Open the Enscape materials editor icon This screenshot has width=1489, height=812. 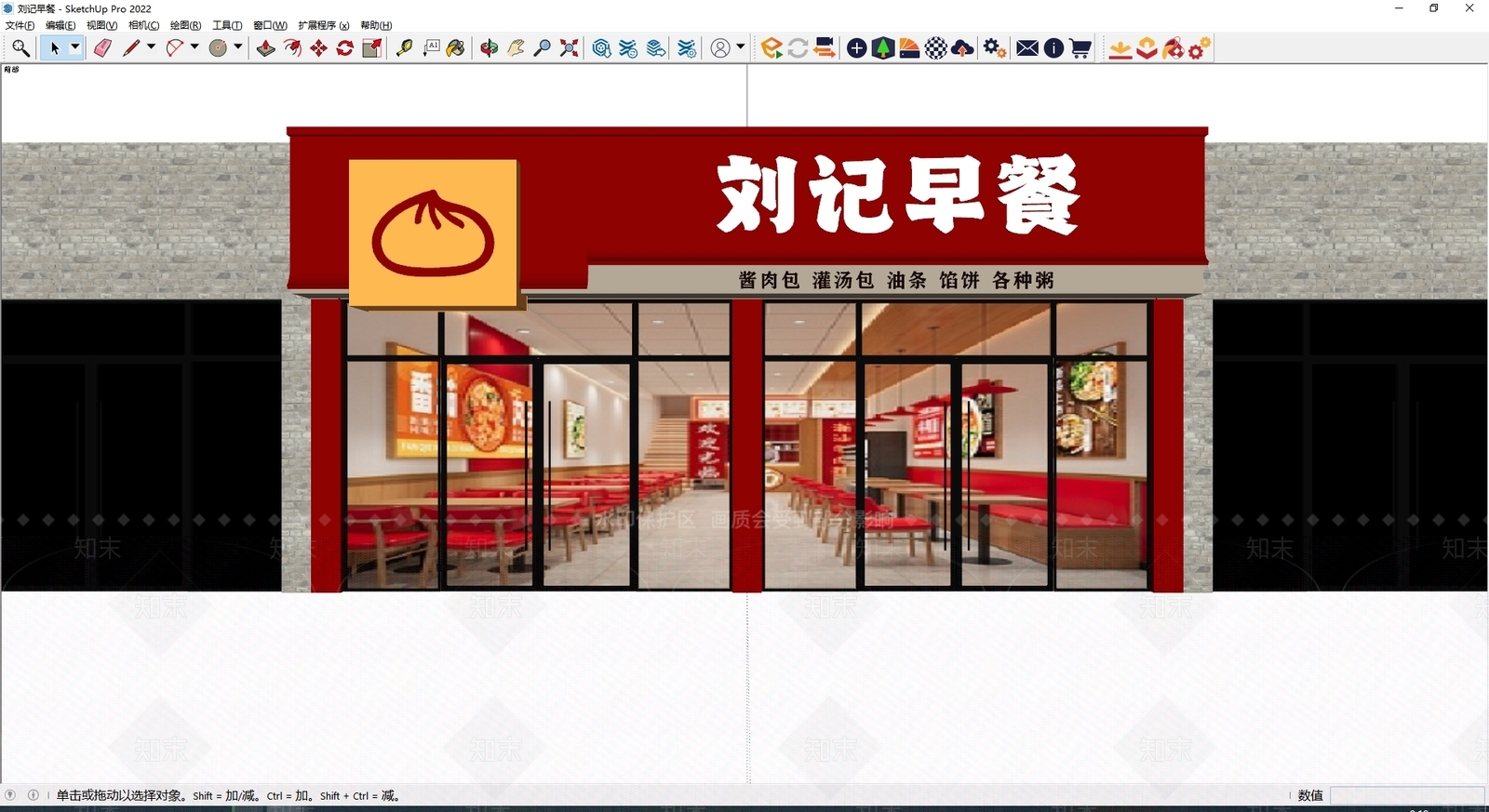[x=910, y=48]
